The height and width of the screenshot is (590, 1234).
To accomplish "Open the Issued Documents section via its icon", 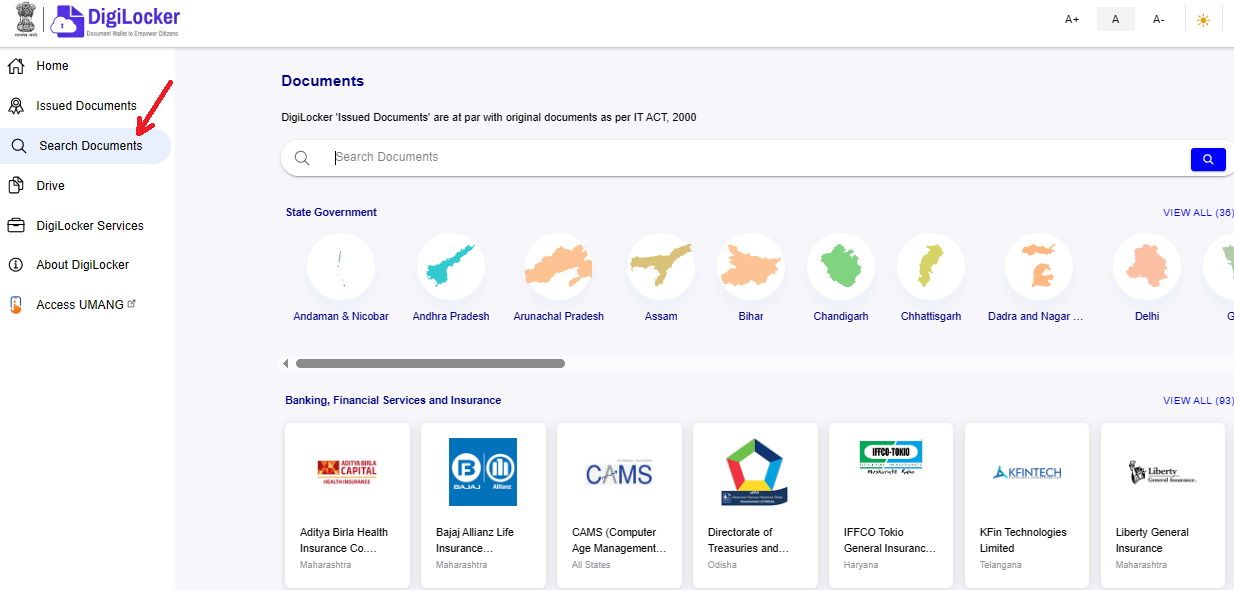I will [x=18, y=105].
